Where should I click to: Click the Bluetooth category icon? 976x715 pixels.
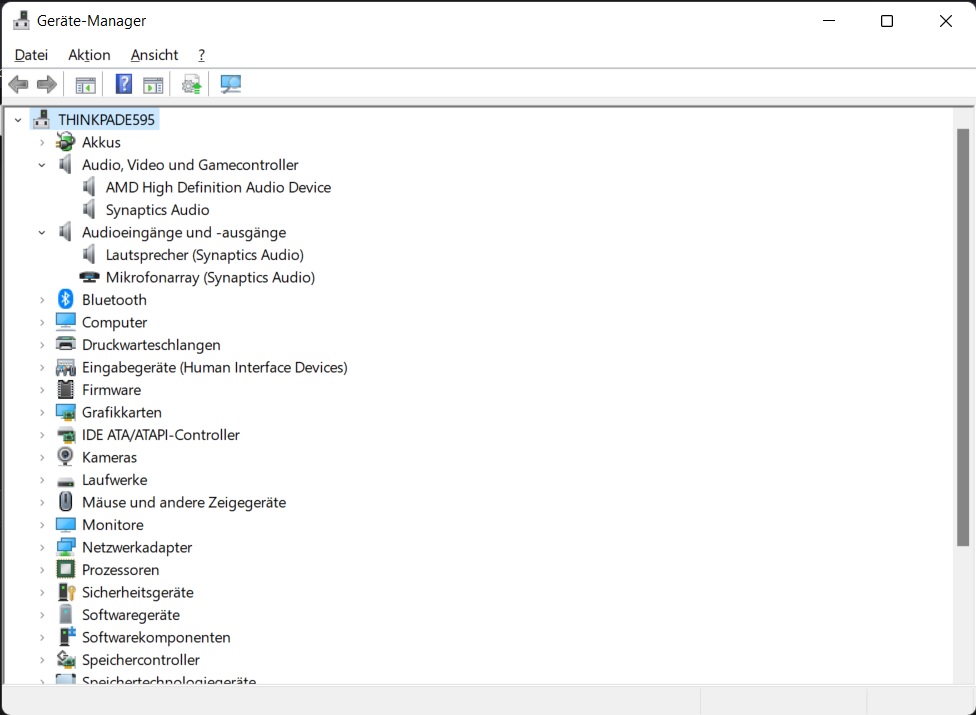click(65, 299)
